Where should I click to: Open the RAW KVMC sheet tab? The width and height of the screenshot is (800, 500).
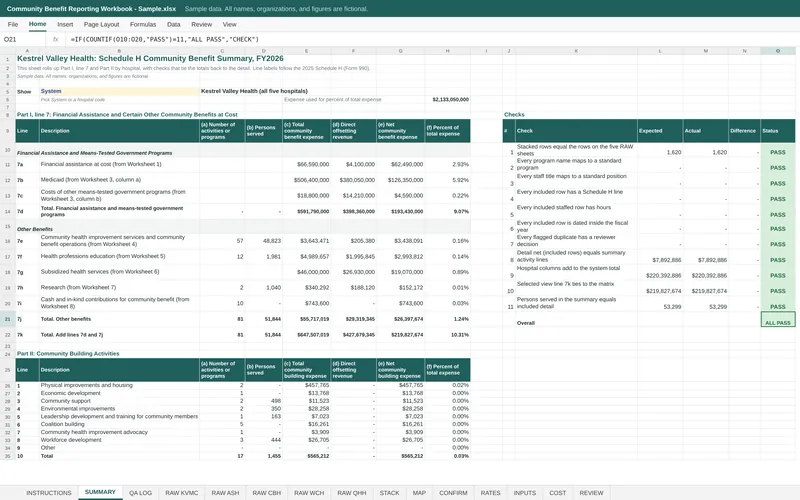click(x=182, y=493)
